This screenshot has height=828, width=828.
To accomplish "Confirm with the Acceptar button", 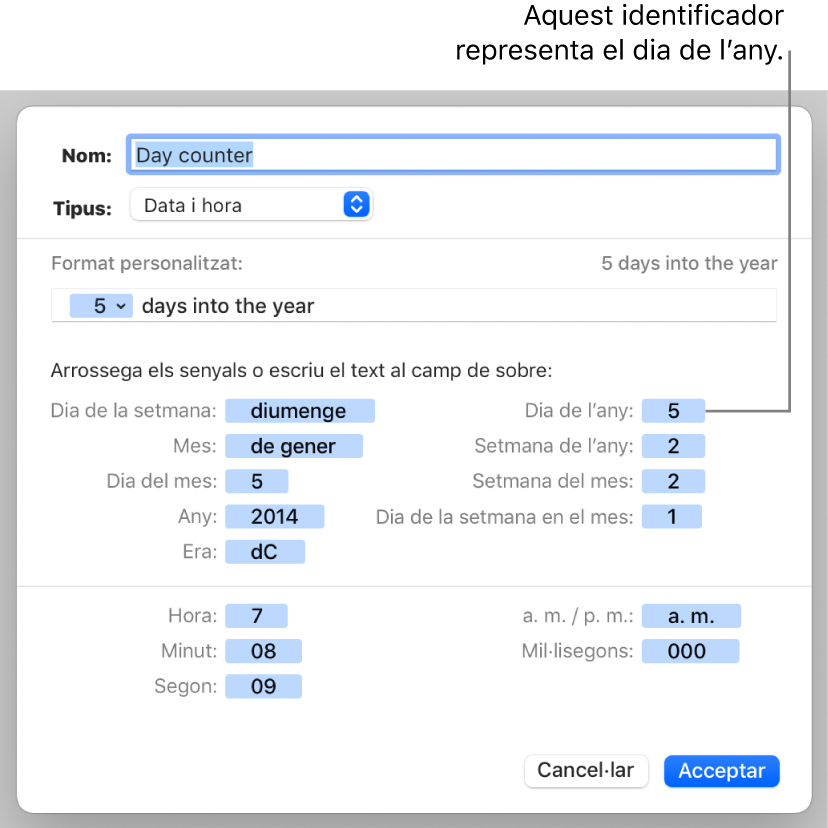I will click(721, 770).
